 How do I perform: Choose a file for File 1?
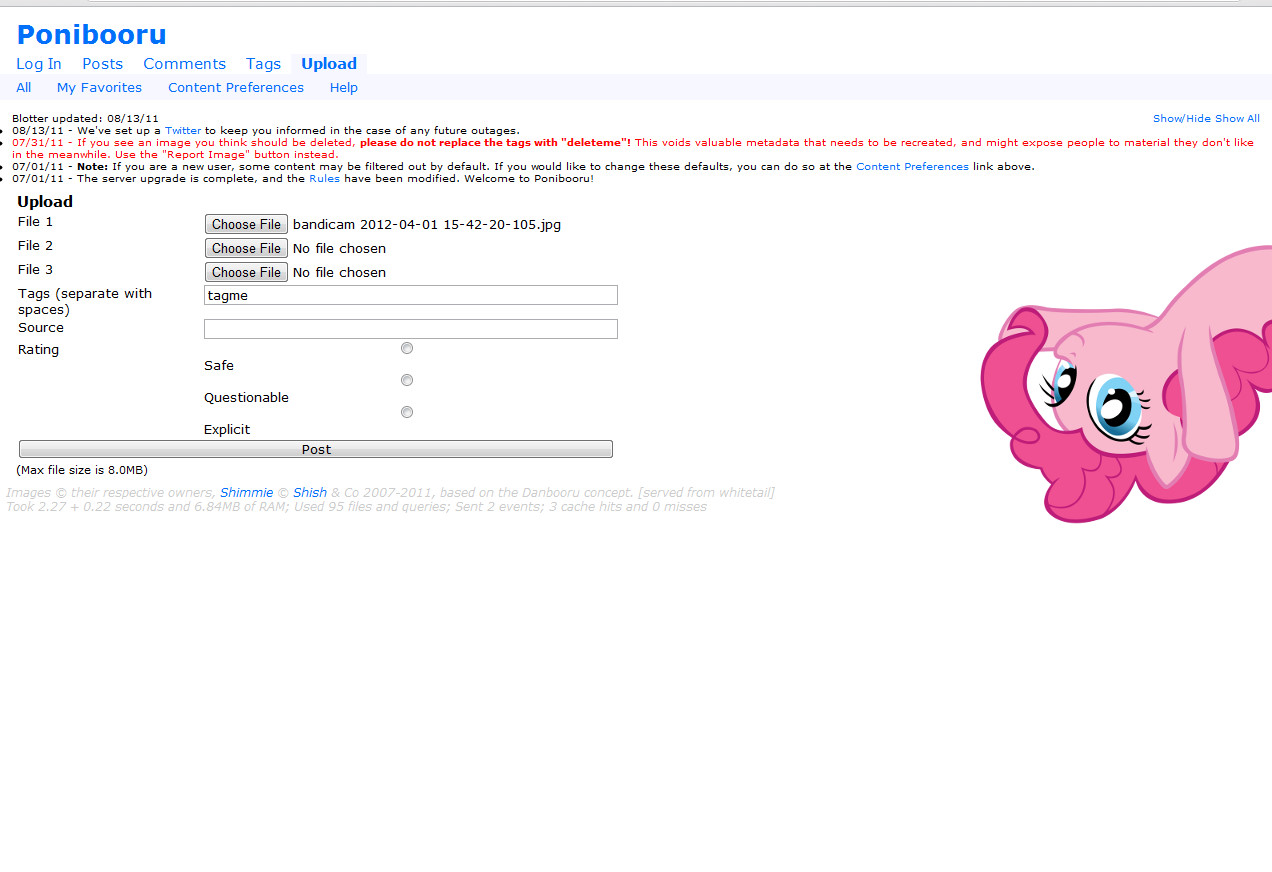[x=246, y=224]
